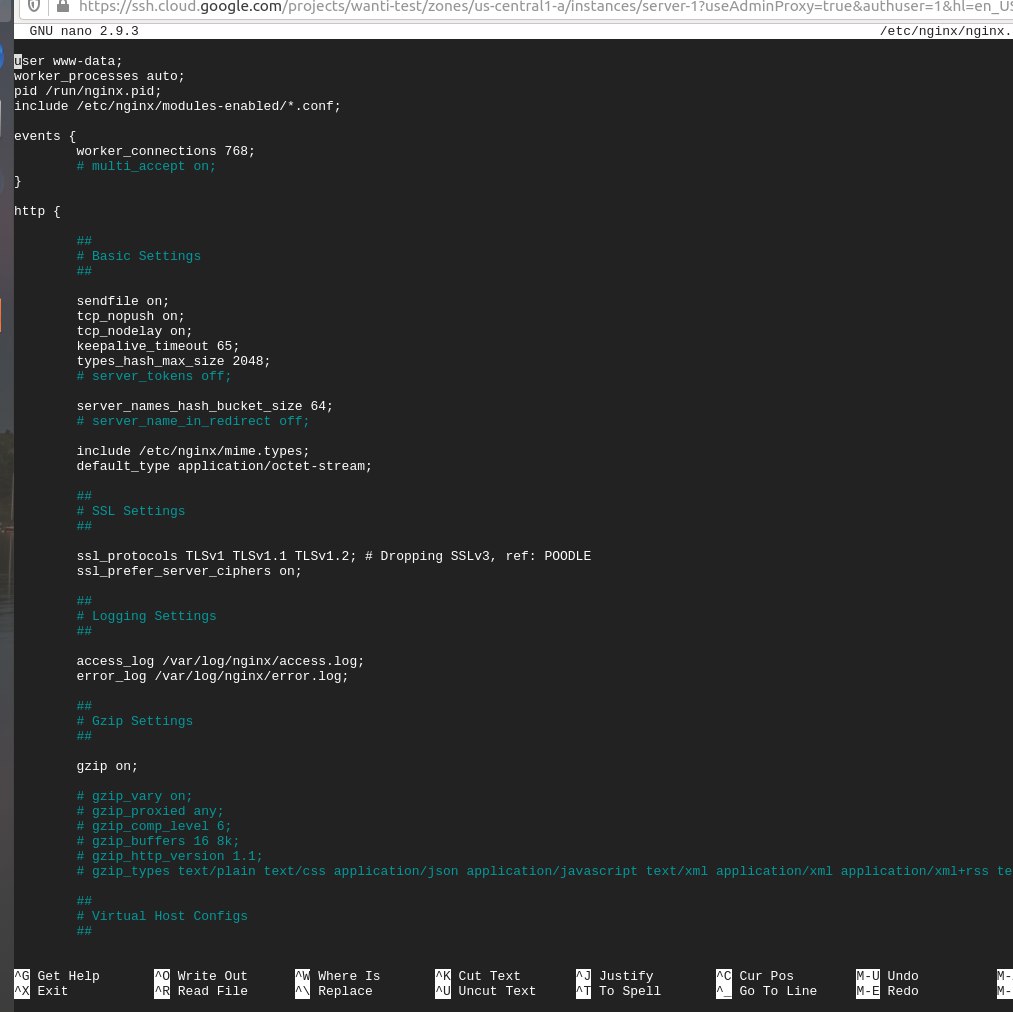This screenshot has height=1012, width=1013.
Task: Click 'worker_connections 768;' line
Action: [165, 151]
